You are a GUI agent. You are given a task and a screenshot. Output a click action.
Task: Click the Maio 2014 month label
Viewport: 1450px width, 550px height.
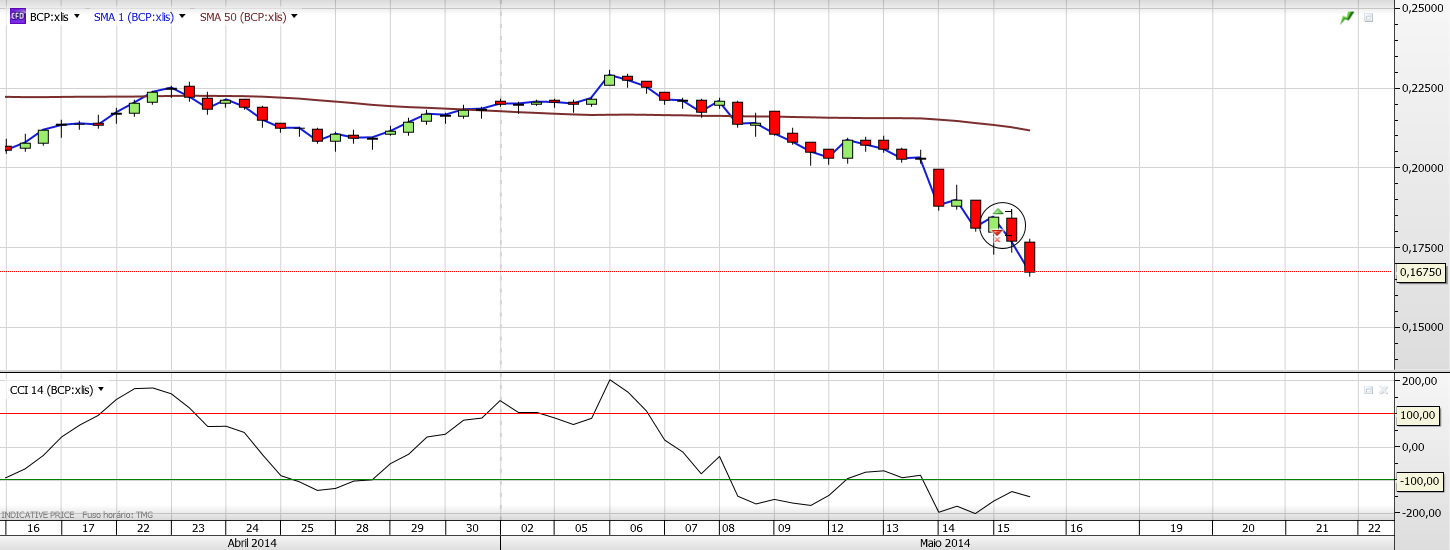click(945, 543)
